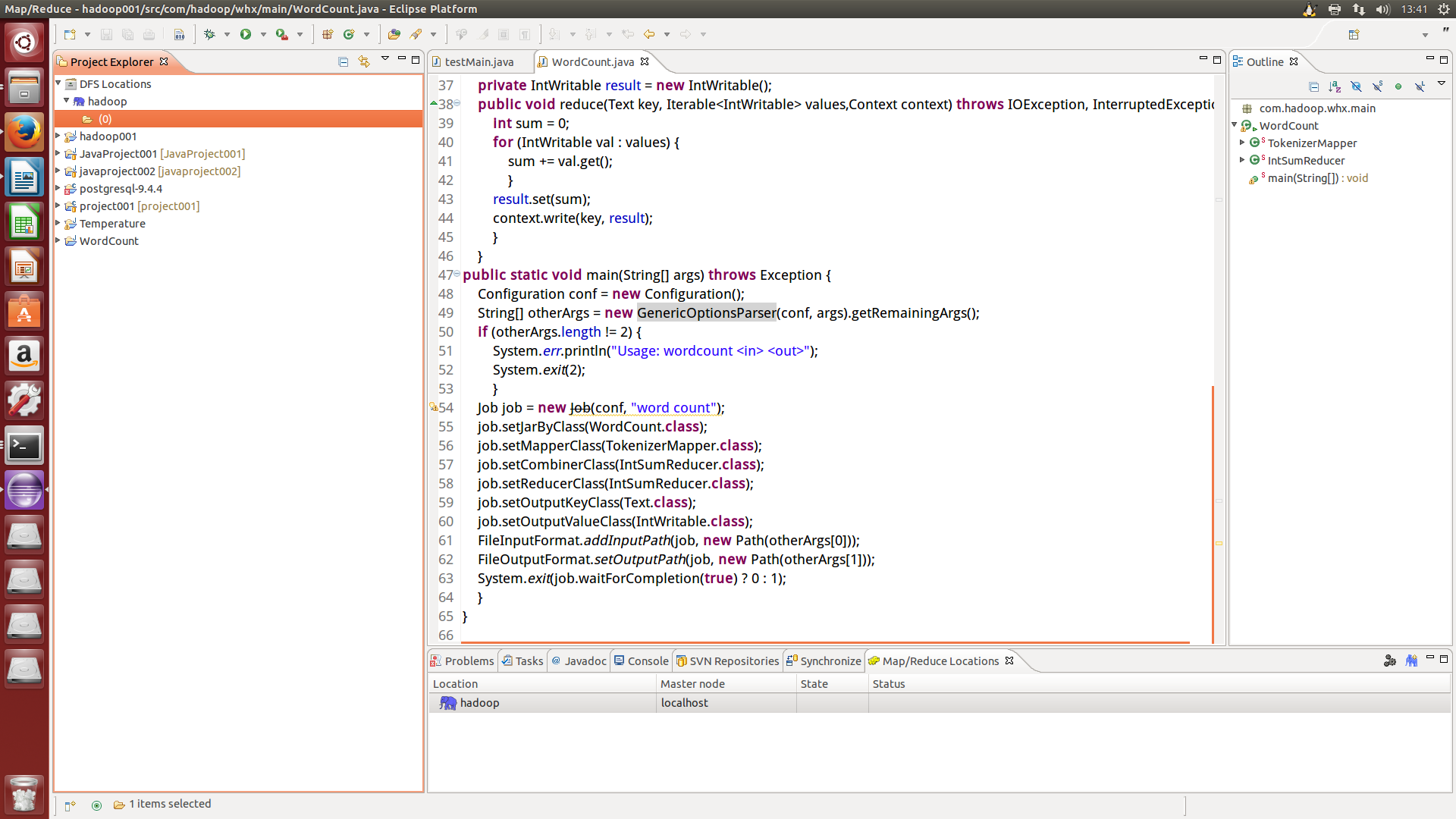Click the Open Type icon
The width and height of the screenshot is (1456, 819).
click(x=394, y=34)
